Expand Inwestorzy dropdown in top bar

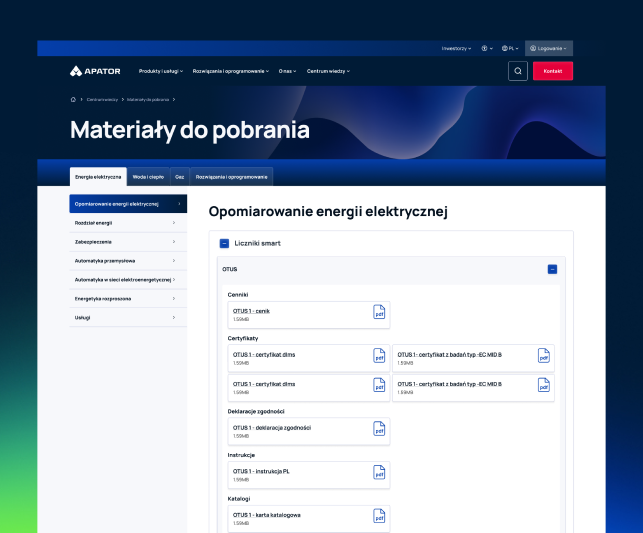(x=456, y=48)
